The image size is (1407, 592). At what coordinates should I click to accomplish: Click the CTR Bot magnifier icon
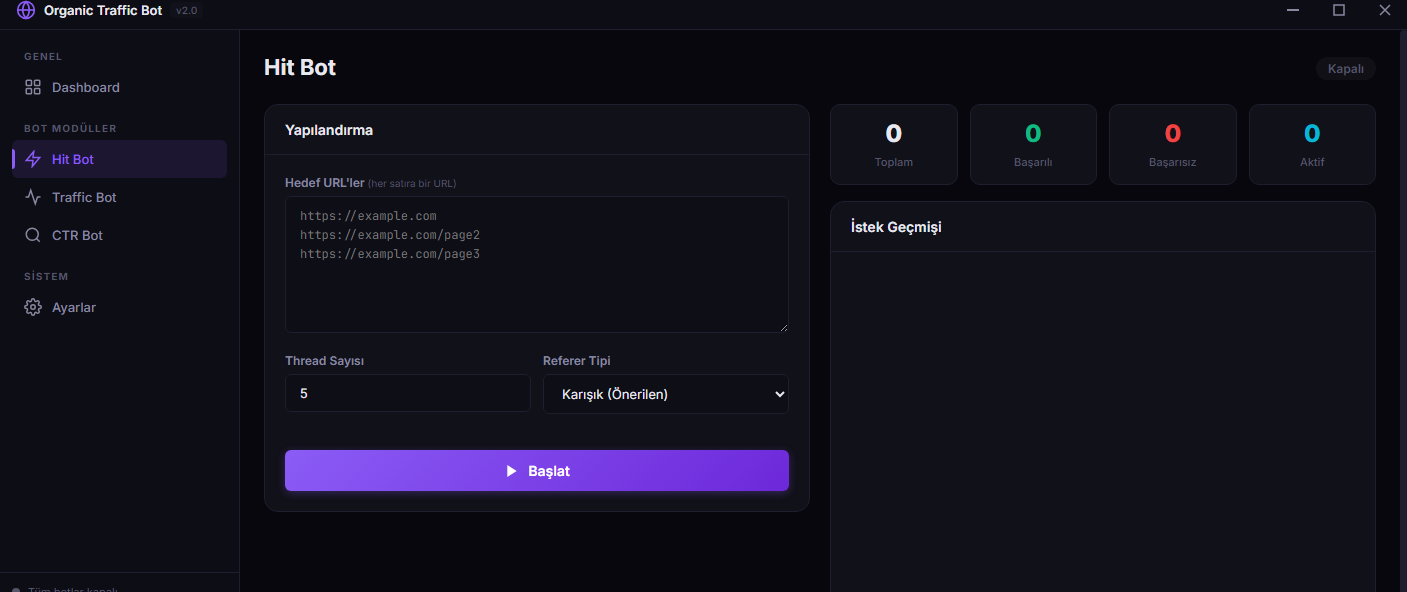pyautogui.click(x=33, y=235)
